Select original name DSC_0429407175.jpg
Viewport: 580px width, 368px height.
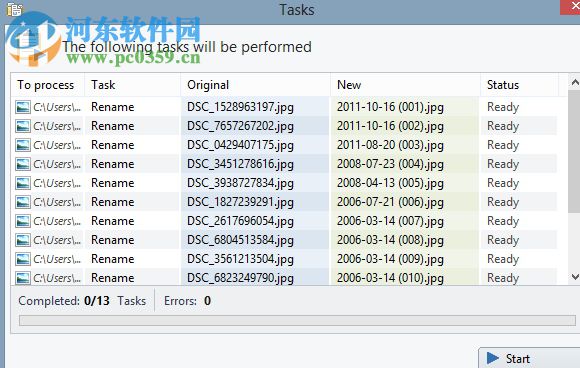240,145
